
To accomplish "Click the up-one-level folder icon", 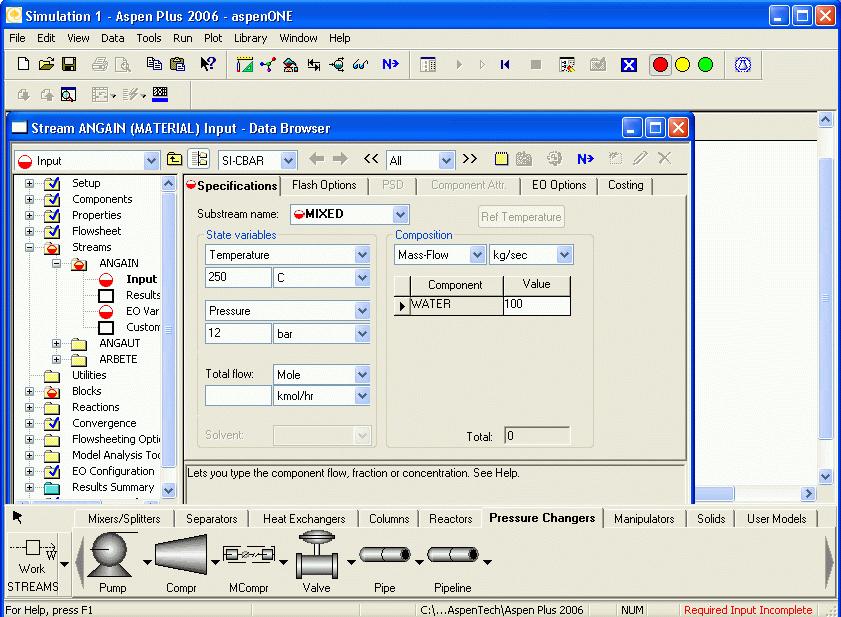I will (x=174, y=159).
